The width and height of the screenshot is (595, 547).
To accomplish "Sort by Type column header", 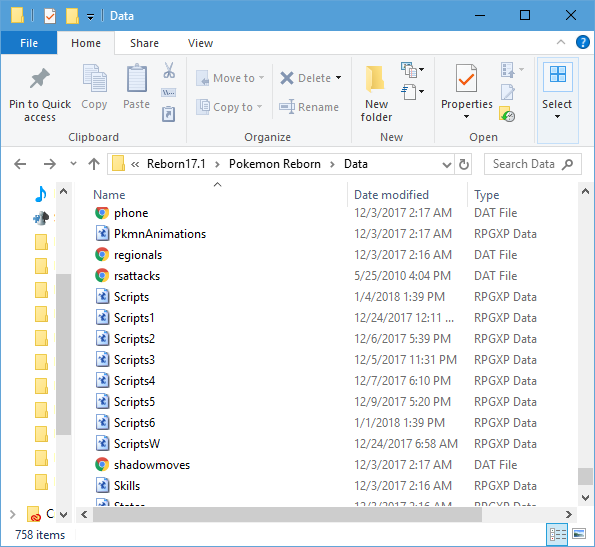I will [x=486, y=195].
